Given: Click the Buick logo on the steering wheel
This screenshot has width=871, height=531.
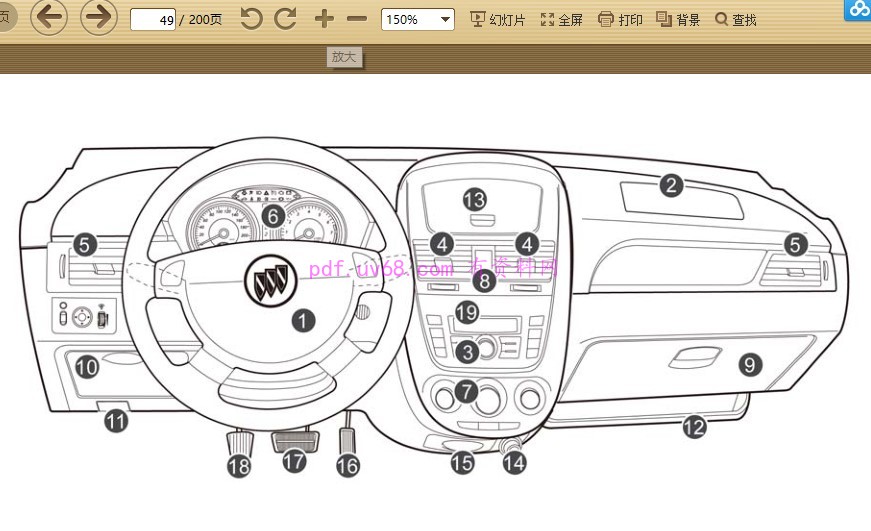Looking at the screenshot, I should [x=269, y=285].
